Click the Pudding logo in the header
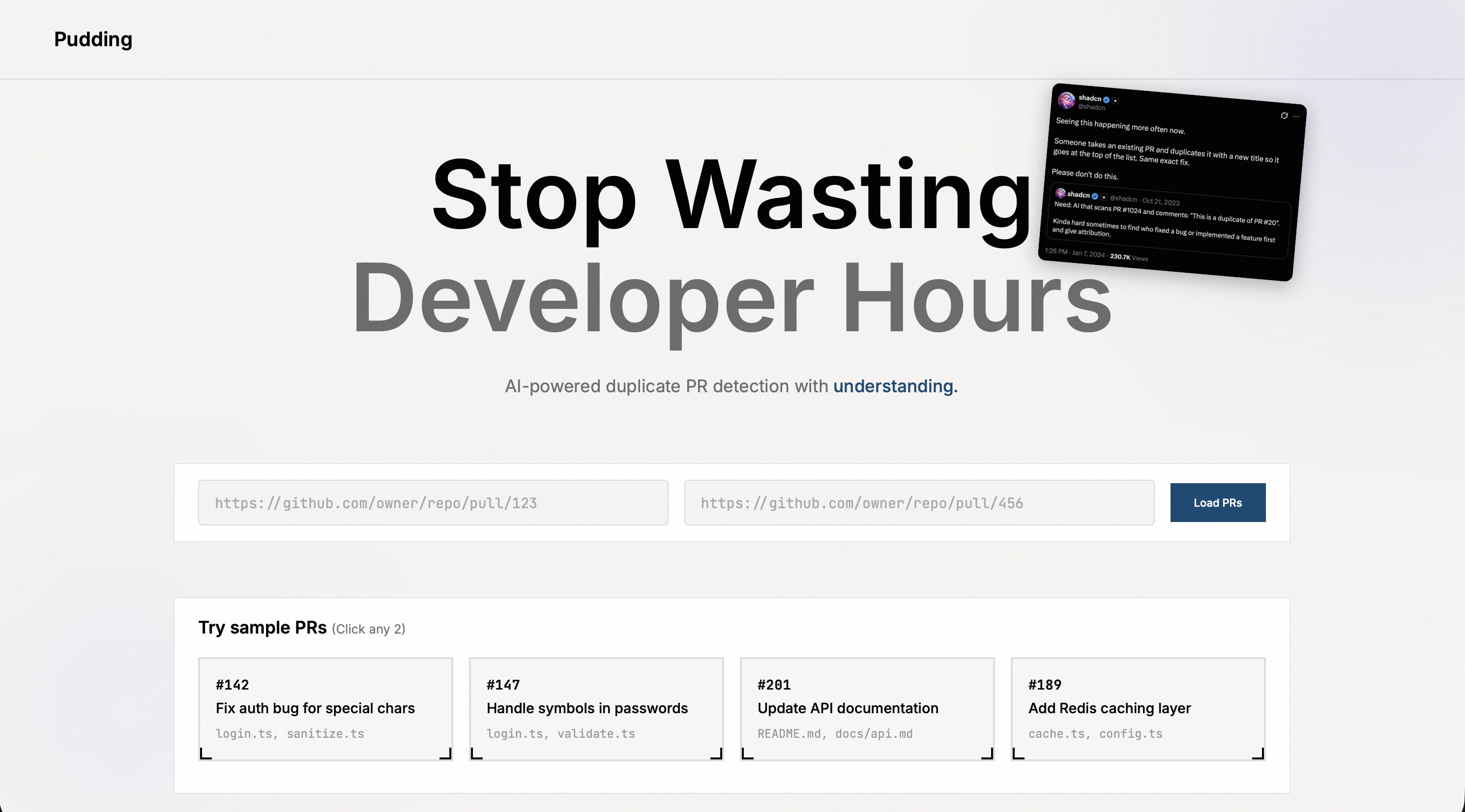 point(93,39)
